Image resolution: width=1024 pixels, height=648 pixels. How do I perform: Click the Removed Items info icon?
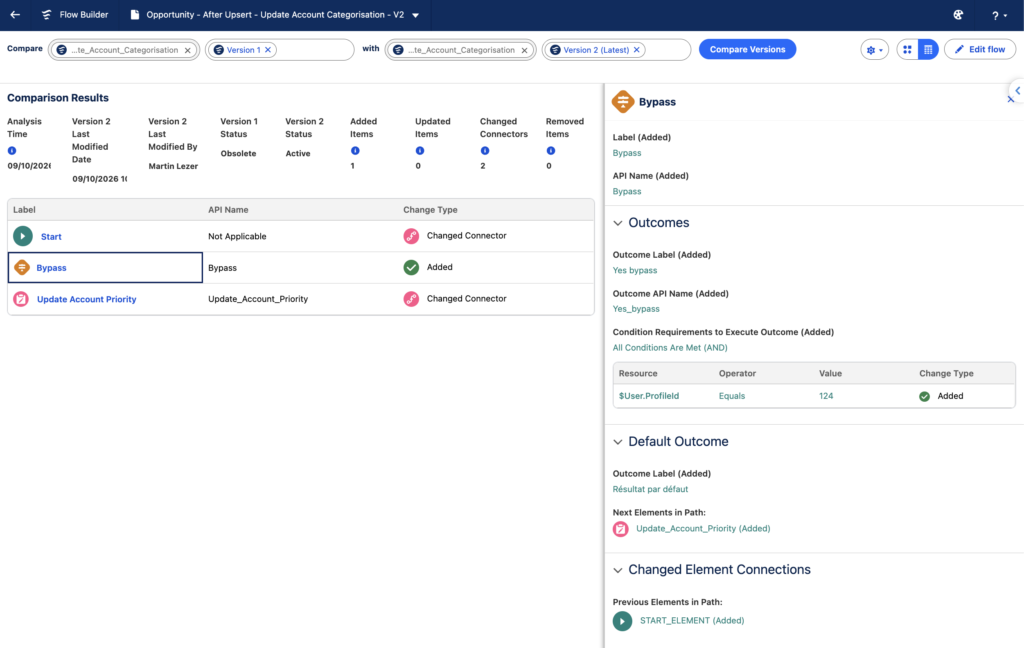(551, 151)
